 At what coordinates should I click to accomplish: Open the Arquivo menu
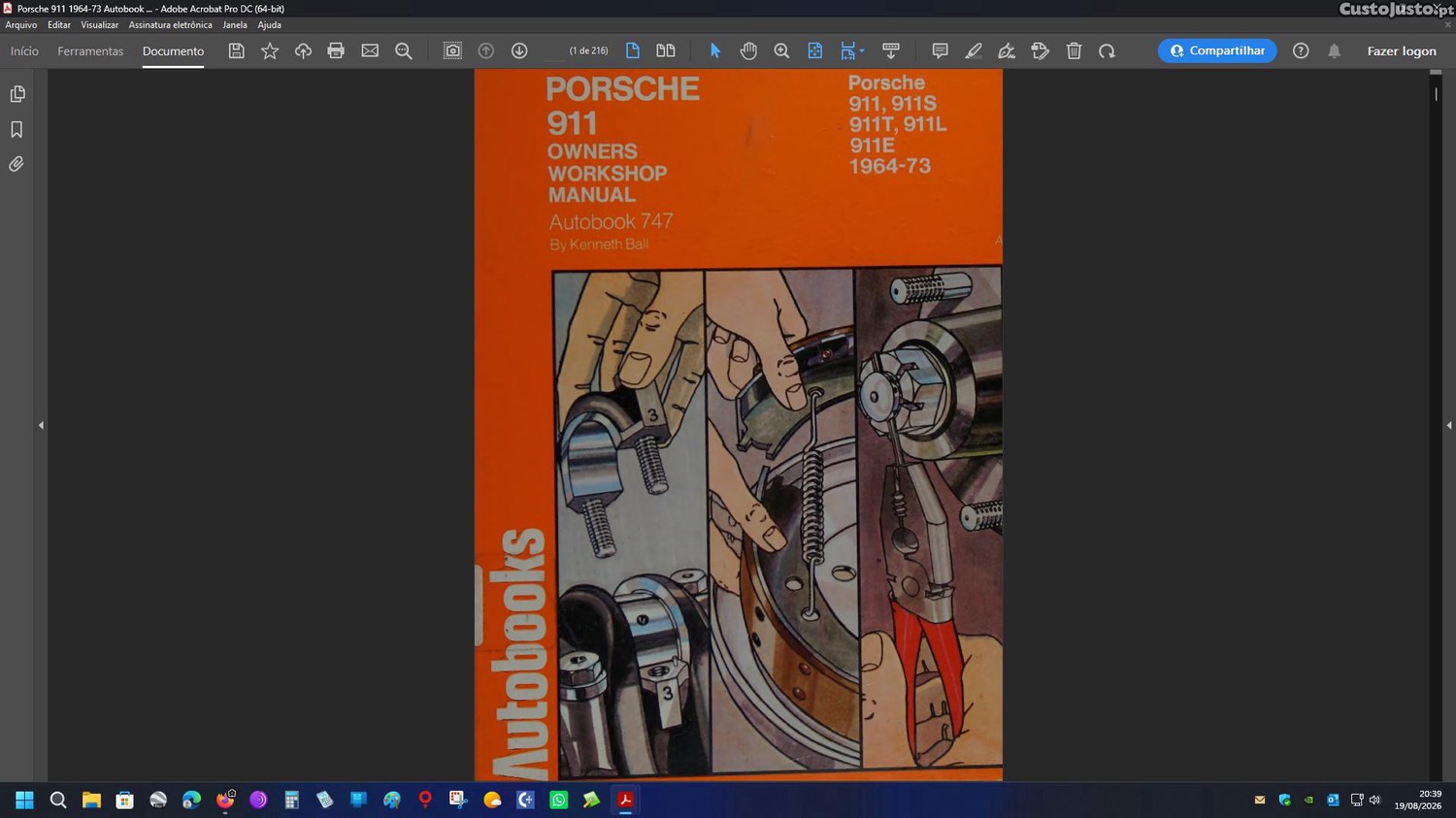[21, 25]
